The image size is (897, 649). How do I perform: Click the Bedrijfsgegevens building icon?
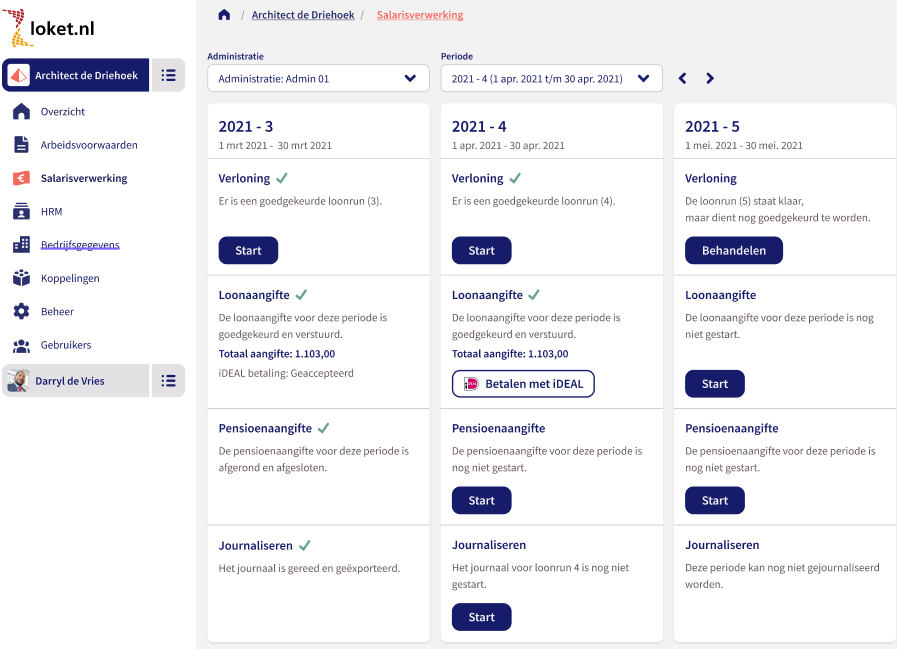[21, 245]
